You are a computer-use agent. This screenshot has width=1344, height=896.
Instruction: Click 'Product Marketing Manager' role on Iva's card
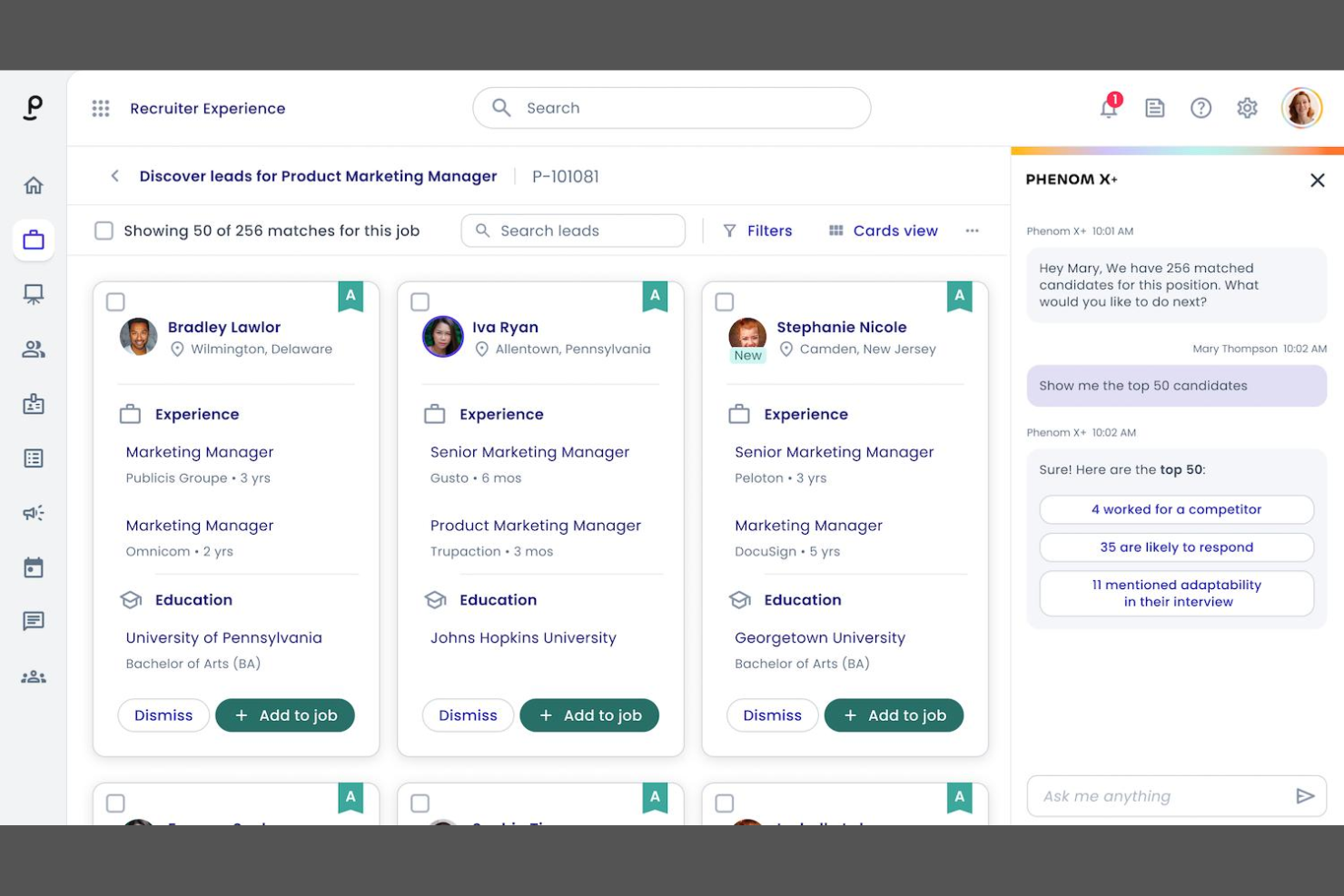[536, 526]
